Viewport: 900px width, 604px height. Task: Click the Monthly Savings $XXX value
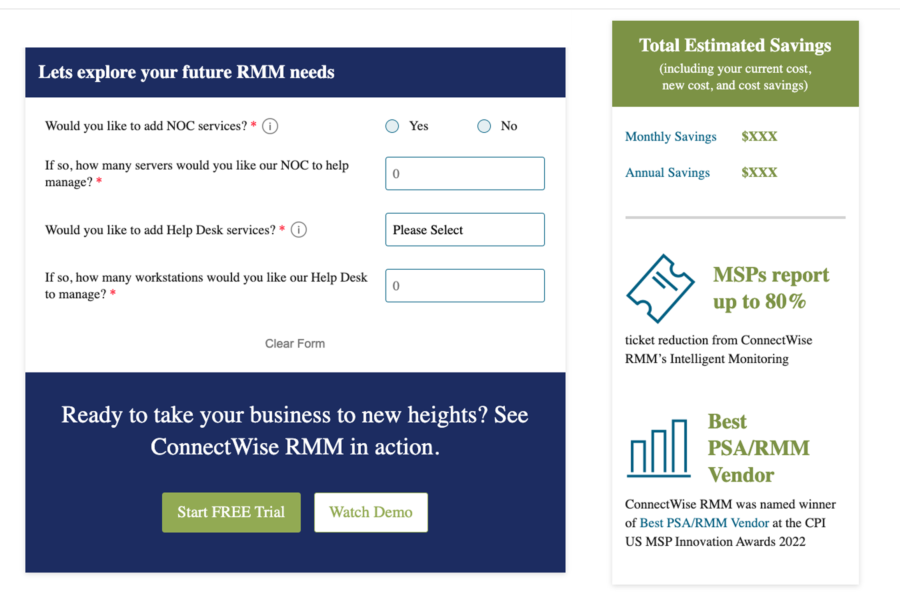pyautogui.click(x=759, y=137)
